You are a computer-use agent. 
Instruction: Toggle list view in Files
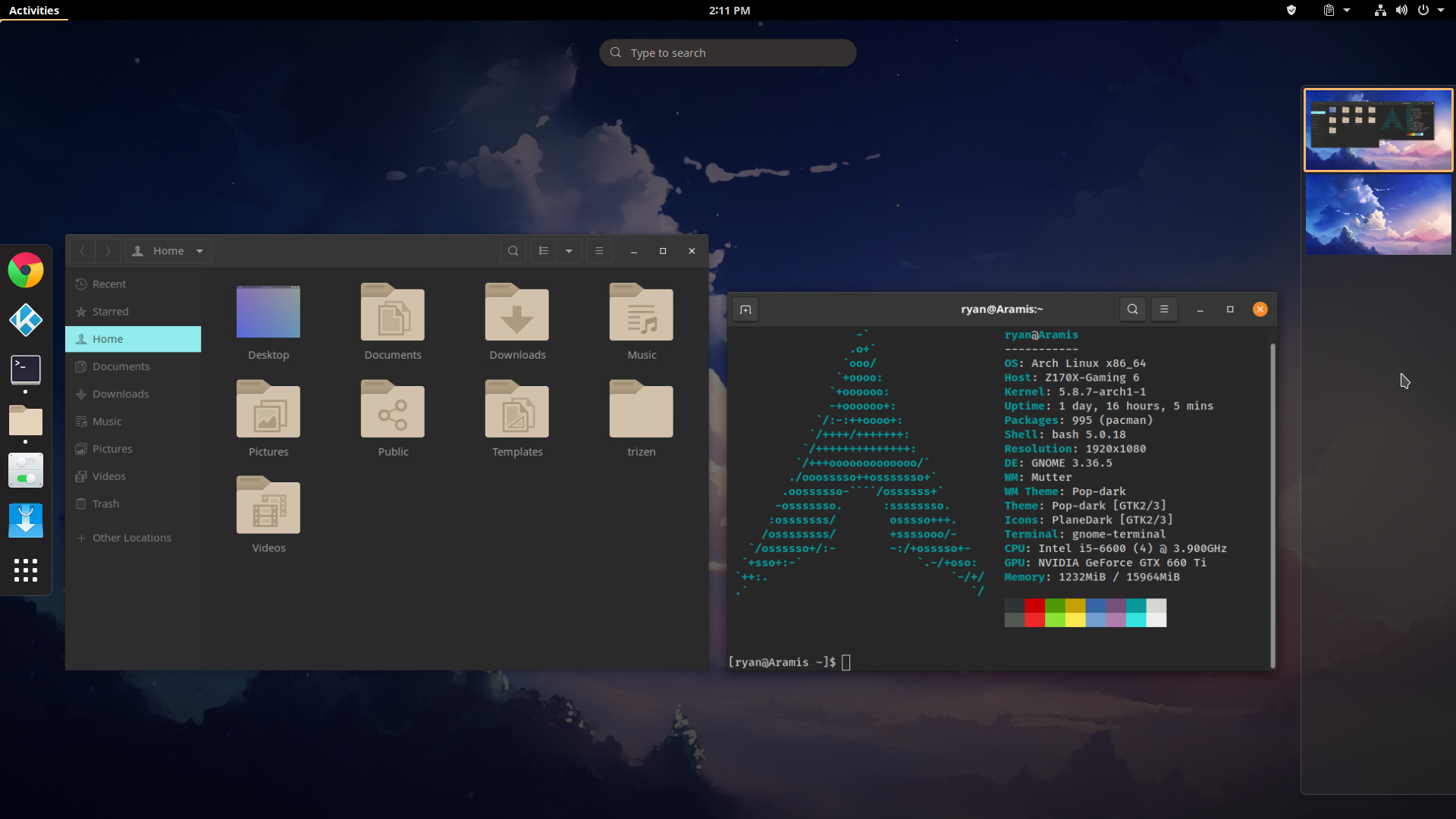(544, 251)
